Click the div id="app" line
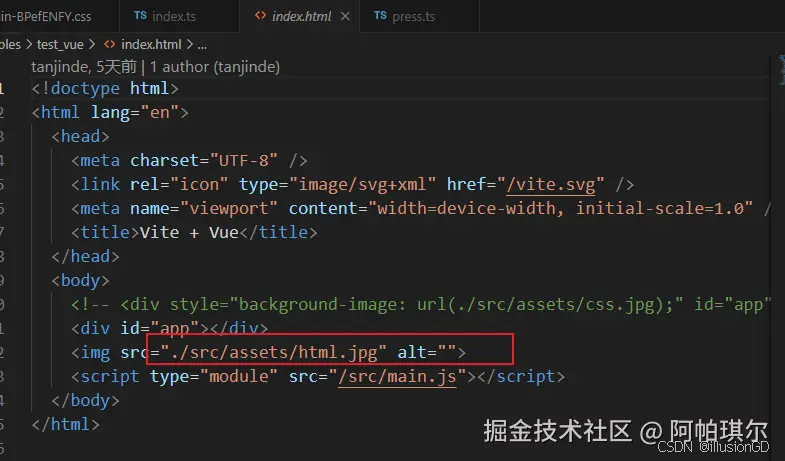 click(x=169, y=328)
